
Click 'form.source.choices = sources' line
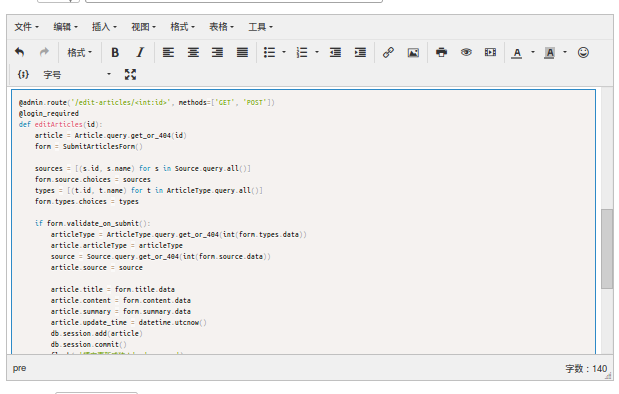coord(92,179)
